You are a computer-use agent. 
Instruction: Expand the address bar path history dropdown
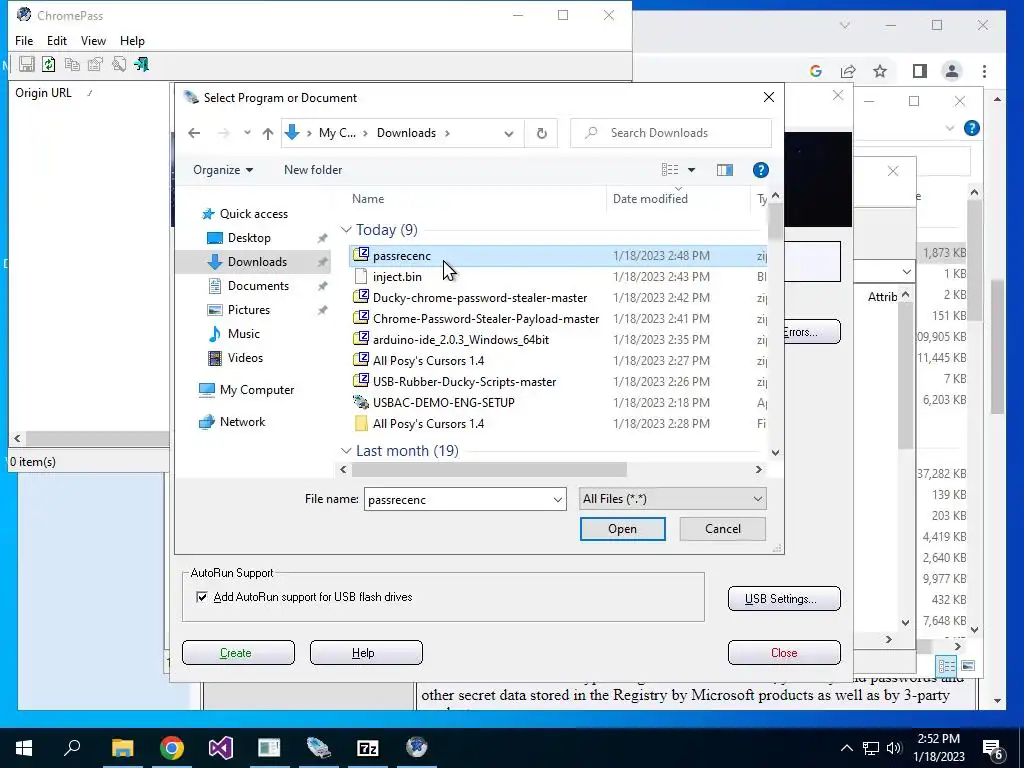click(509, 133)
